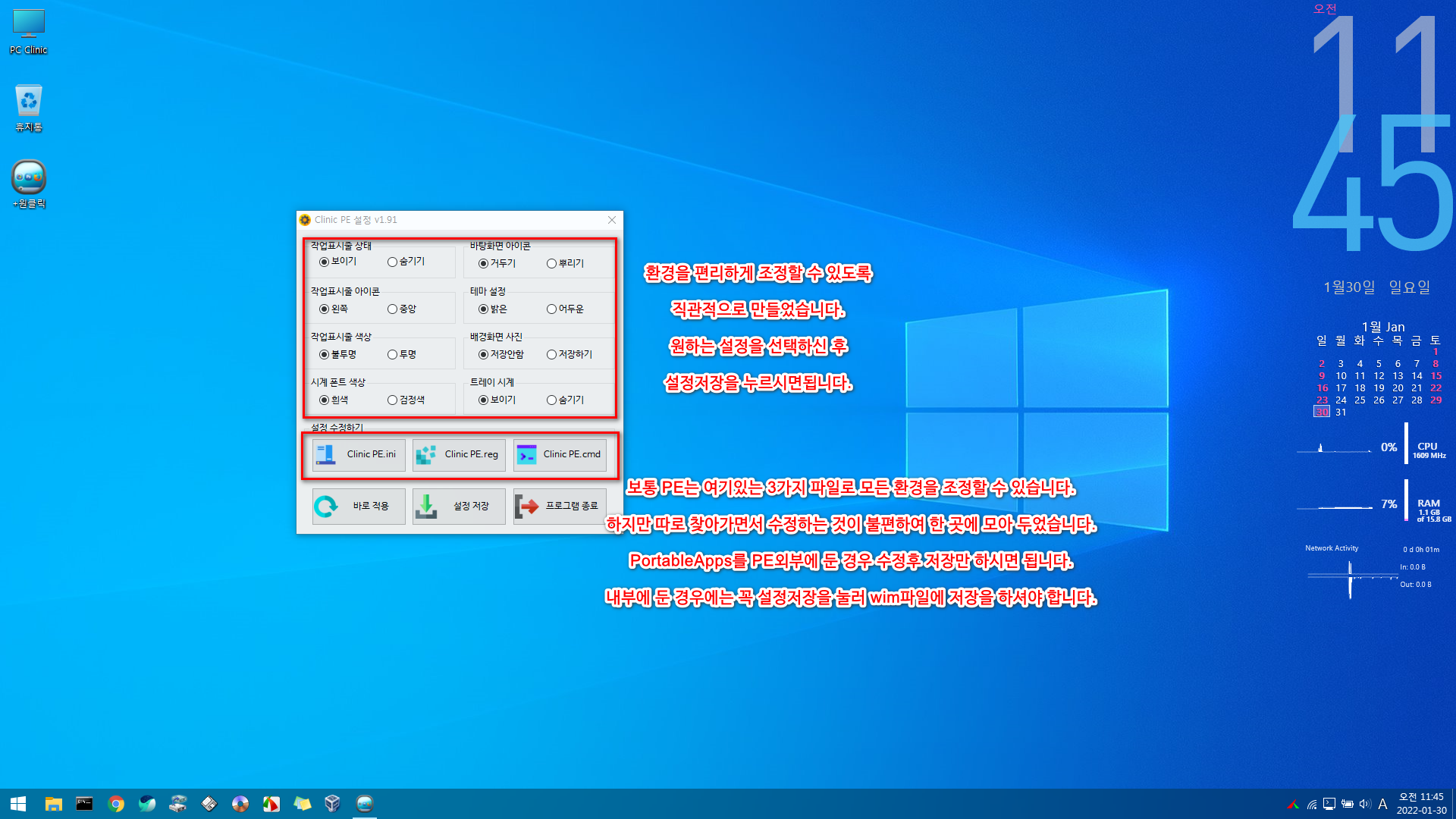The width and height of the screenshot is (1456, 819).
Task: Choose 뿌리기 for 바탕화면 아이콘
Action: tap(566, 264)
